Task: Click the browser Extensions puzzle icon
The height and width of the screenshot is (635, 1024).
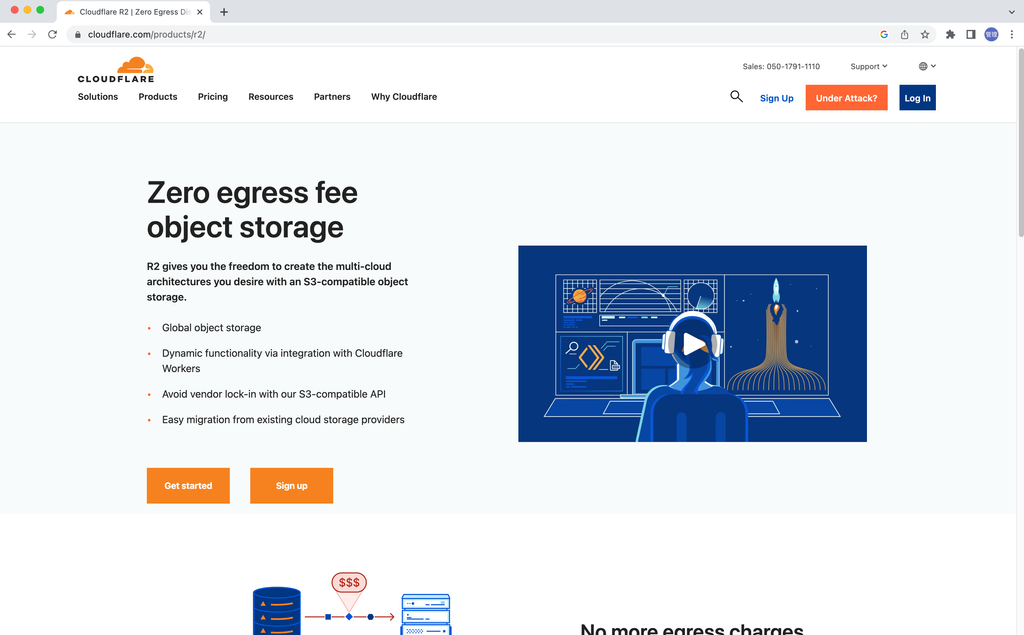Action: (950, 33)
